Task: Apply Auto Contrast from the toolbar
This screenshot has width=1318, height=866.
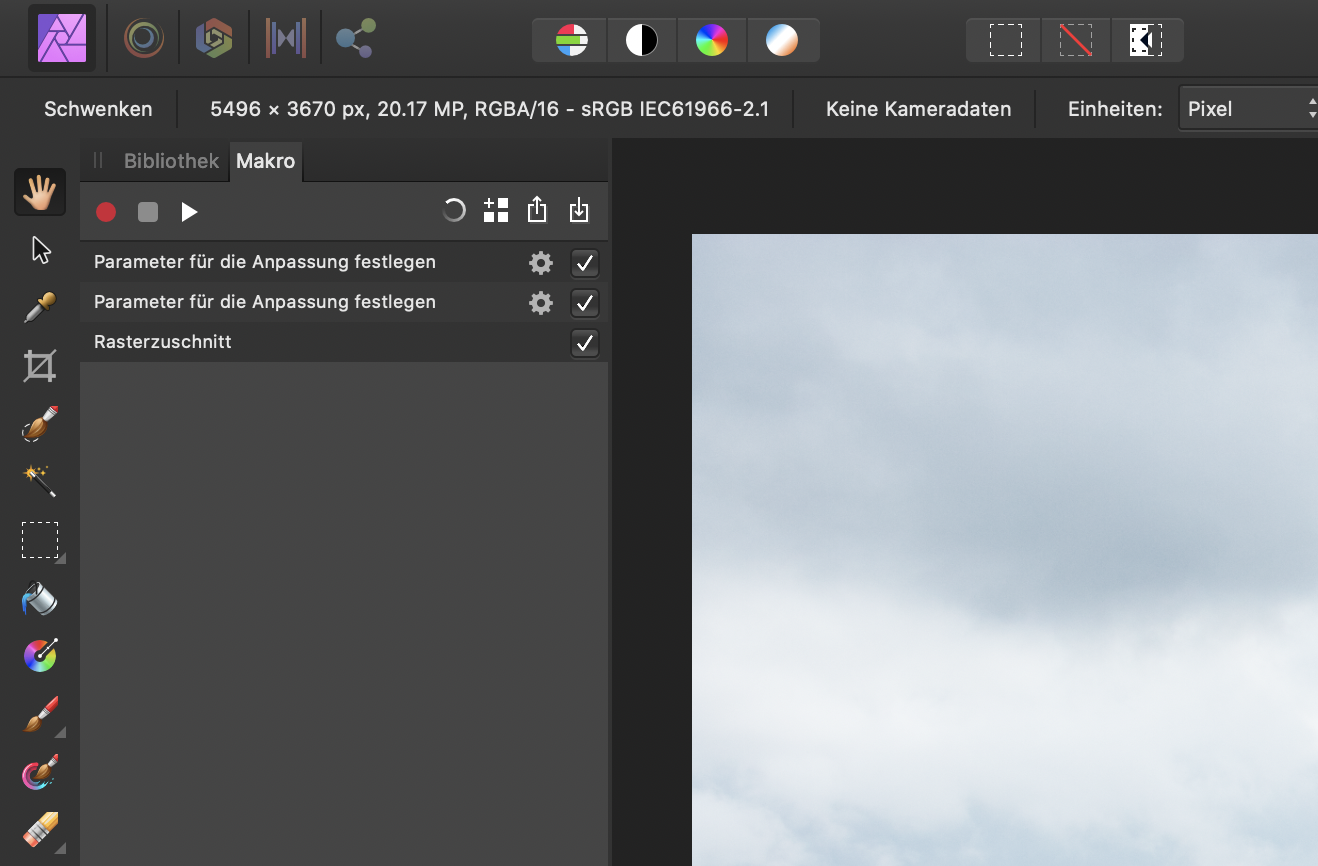Action: coord(642,40)
